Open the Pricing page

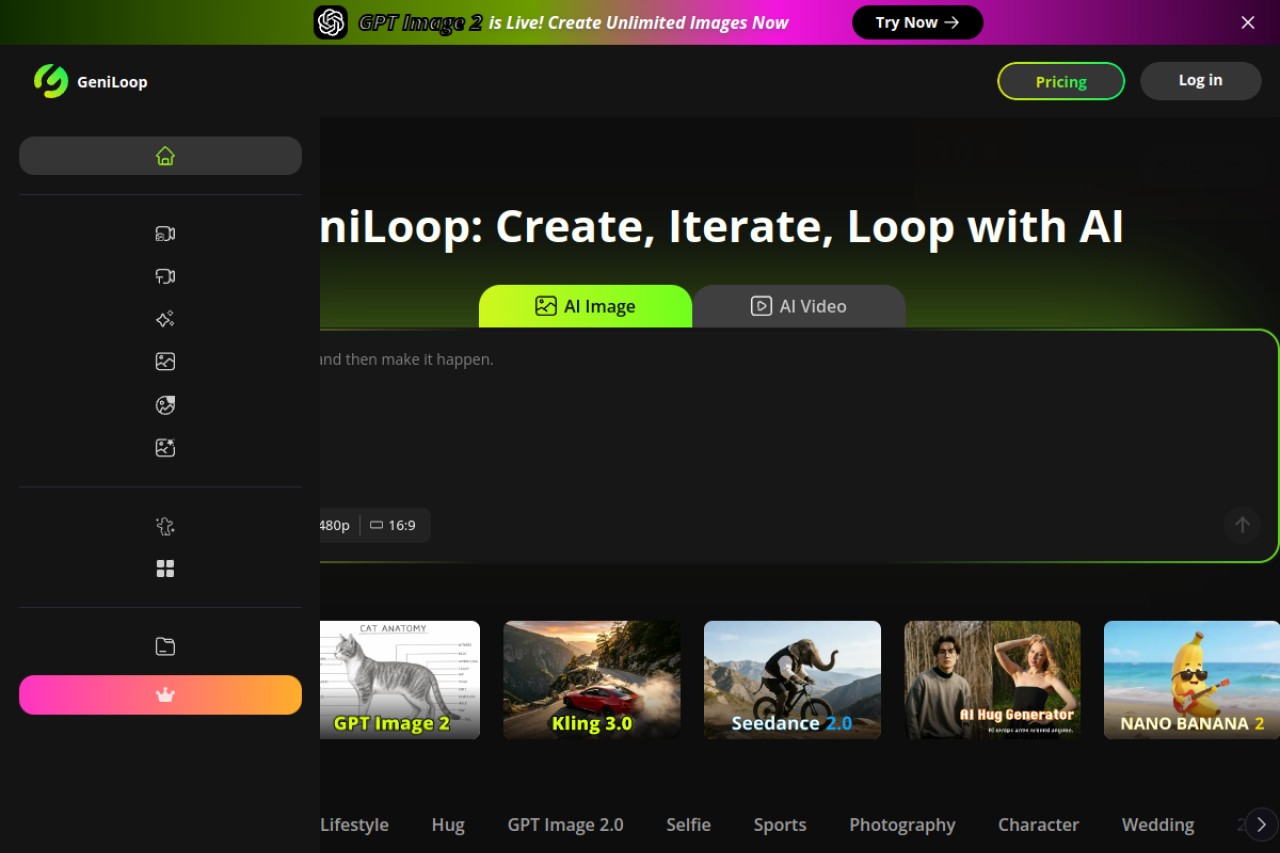coord(1061,82)
